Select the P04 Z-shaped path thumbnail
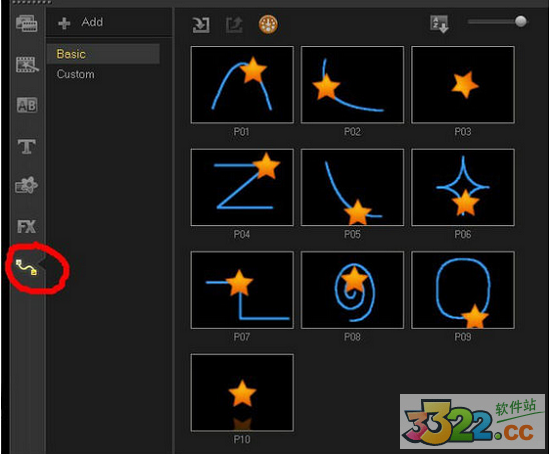The height and width of the screenshot is (454, 550). point(242,187)
